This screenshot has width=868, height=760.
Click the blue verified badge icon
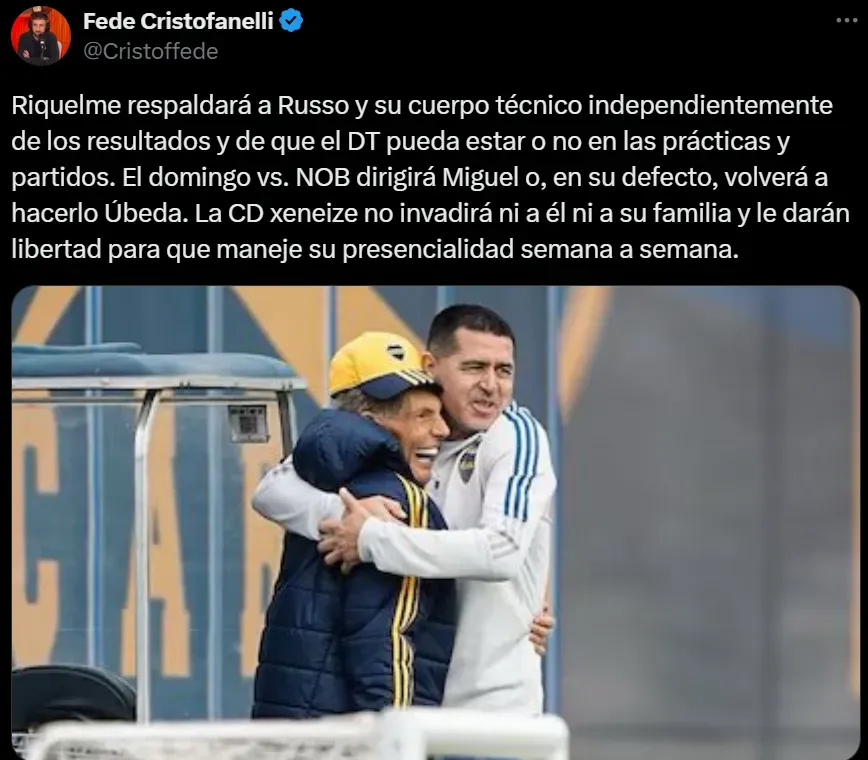(291, 21)
